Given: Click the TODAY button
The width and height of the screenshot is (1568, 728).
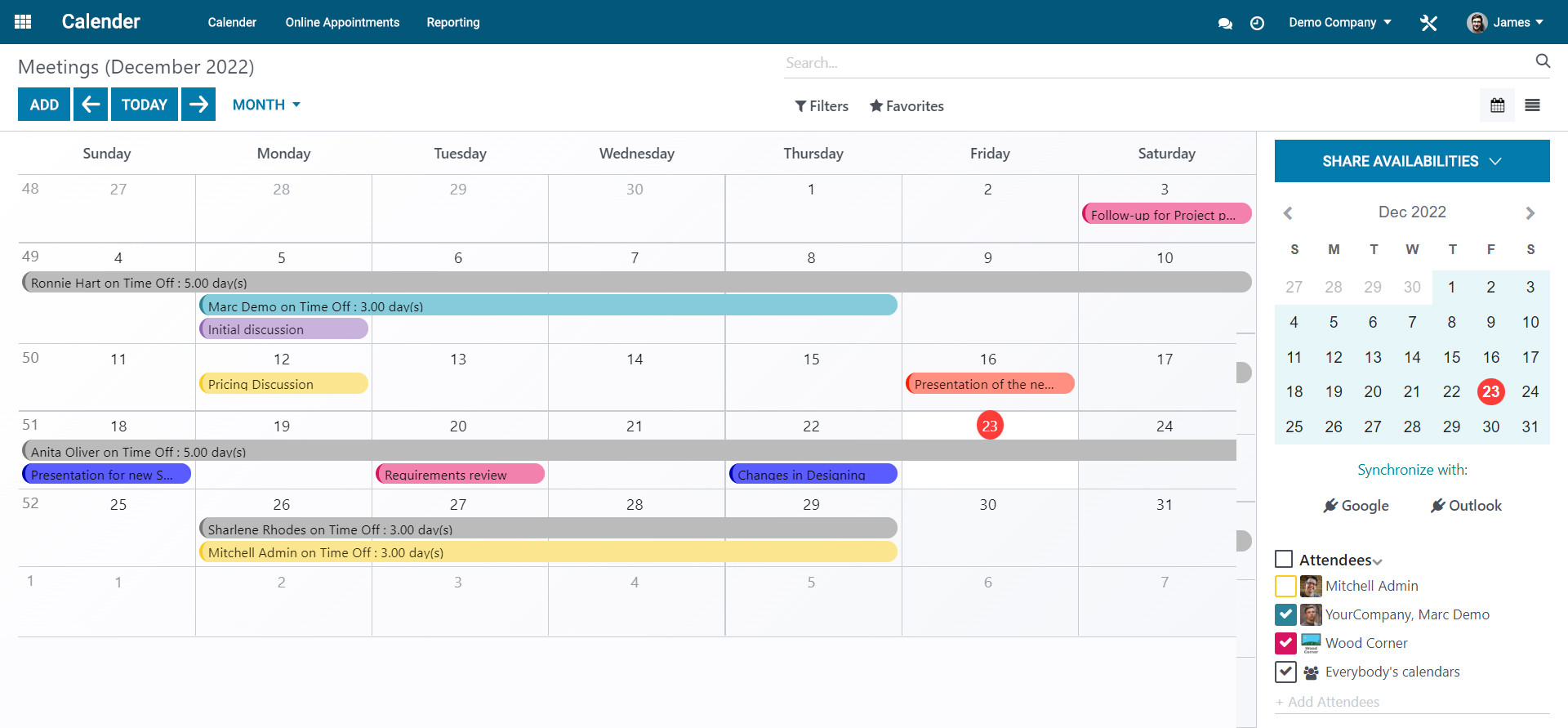Looking at the screenshot, I should point(145,105).
